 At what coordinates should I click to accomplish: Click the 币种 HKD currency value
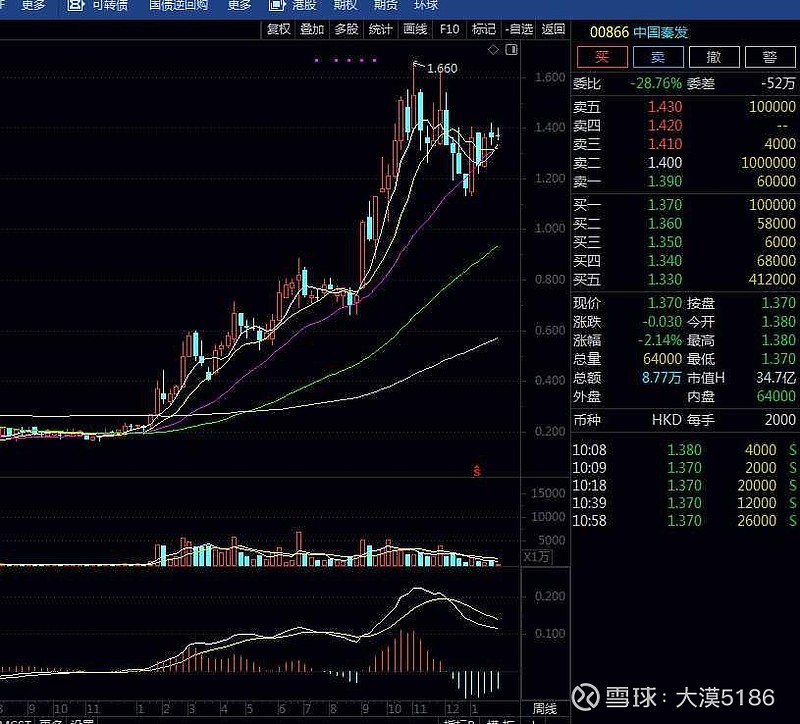[x=666, y=420]
